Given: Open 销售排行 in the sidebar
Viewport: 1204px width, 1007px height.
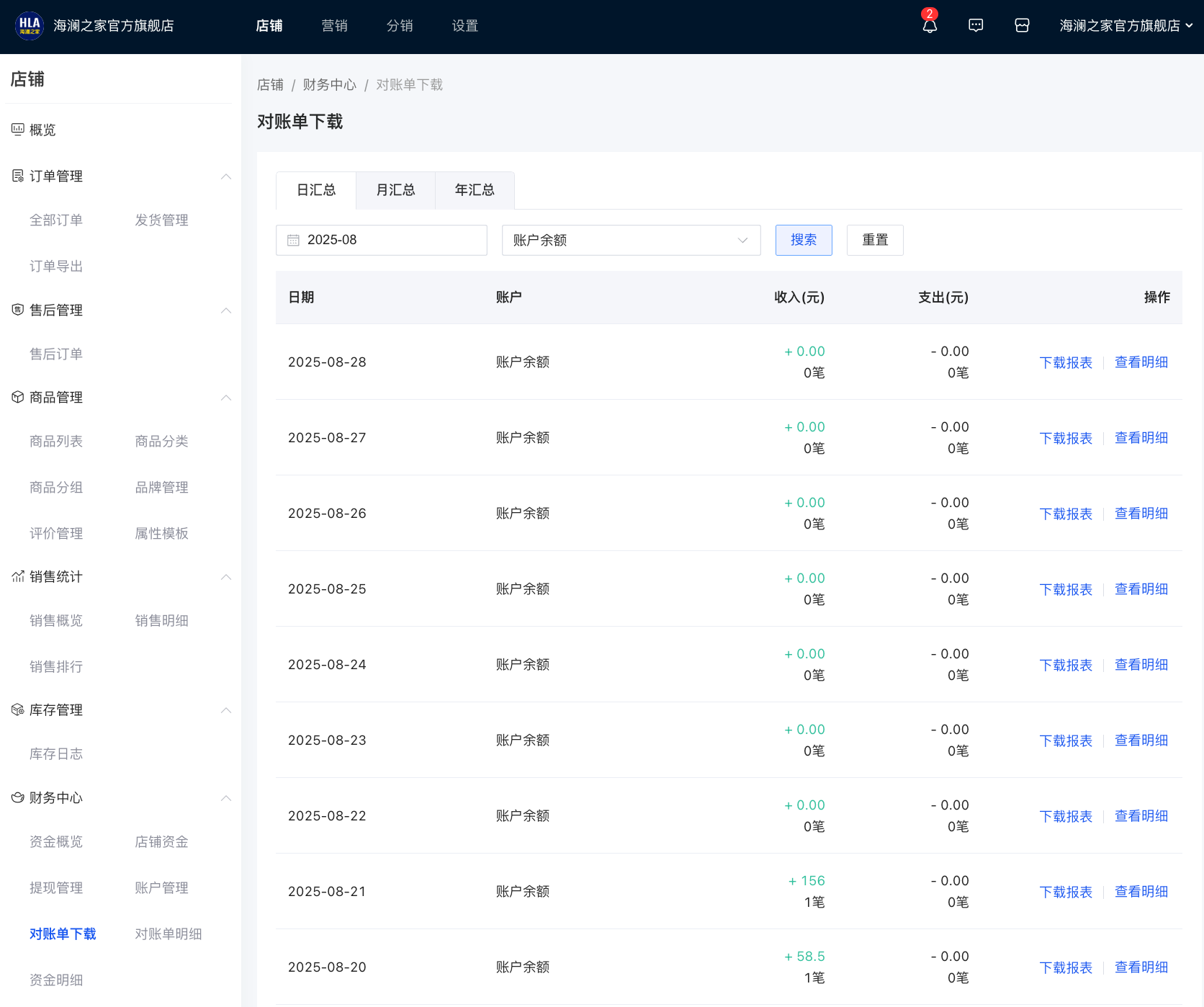Looking at the screenshot, I should click(56, 667).
